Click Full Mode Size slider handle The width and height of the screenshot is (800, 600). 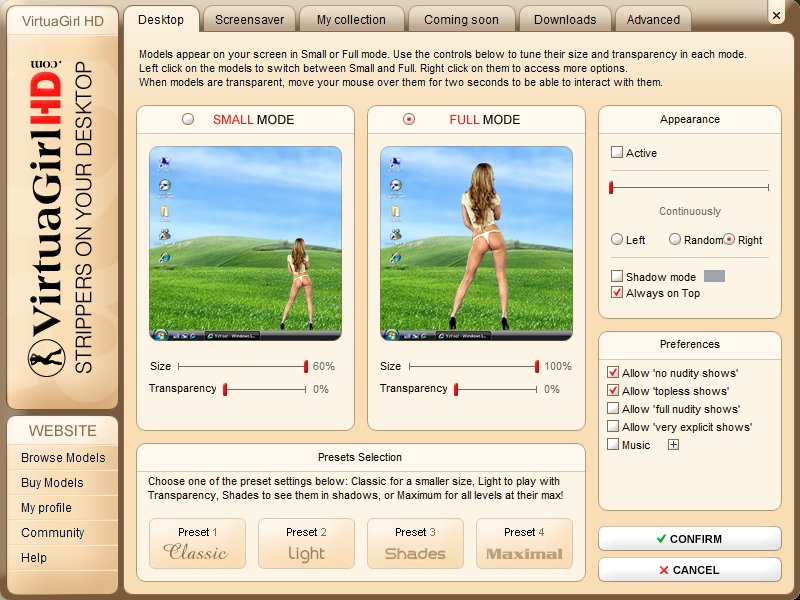pyautogui.click(x=537, y=366)
